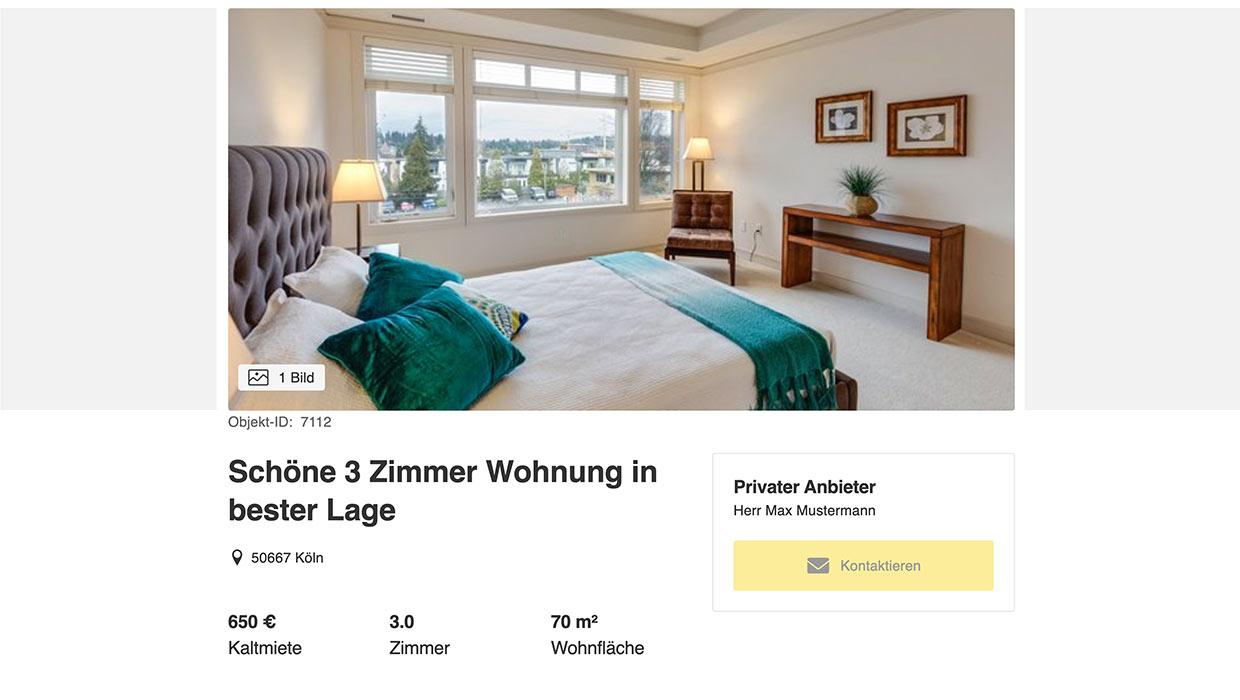This screenshot has height=700, width=1240.
Task: Click the envelope icon on Kontaktieren button
Action: (x=818, y=566)
